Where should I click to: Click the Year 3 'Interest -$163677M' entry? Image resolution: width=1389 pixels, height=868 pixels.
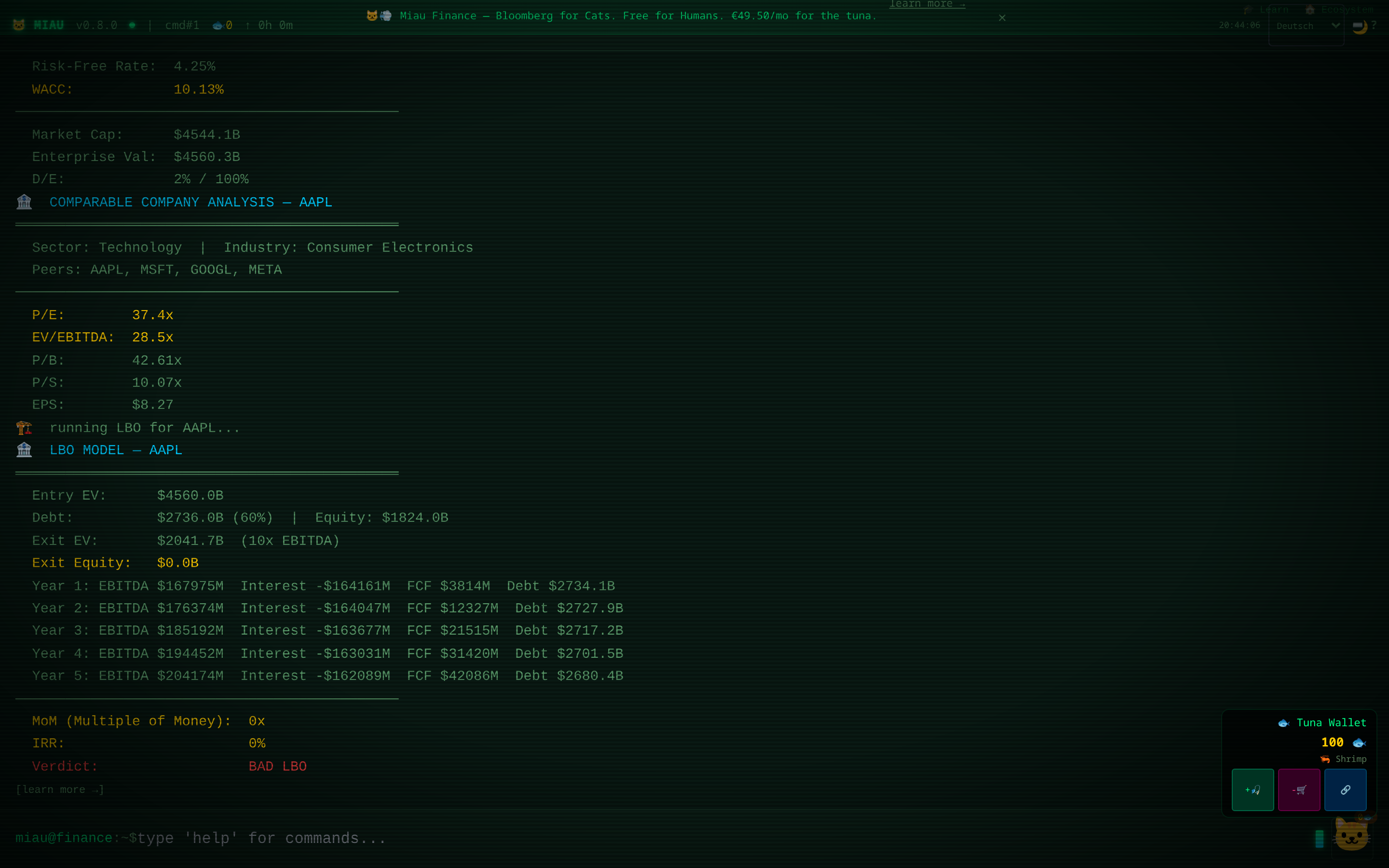(x=315, y=630)
